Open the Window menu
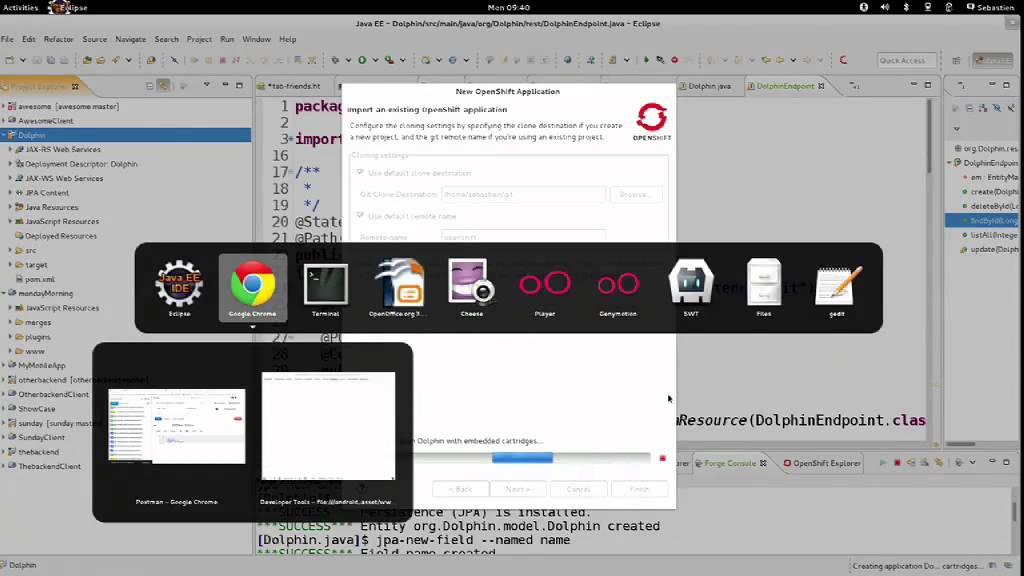Viewport: 1024px width, 576px height. click(x=256, y=39)
